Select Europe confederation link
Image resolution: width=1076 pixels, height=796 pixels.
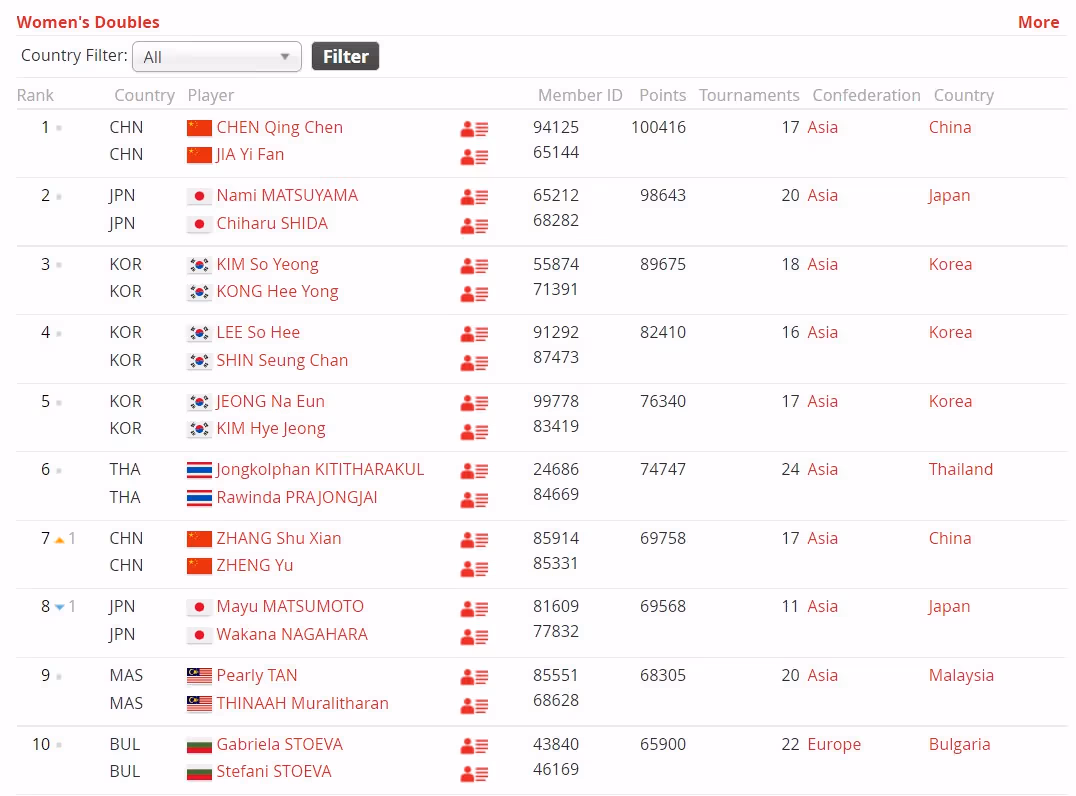pos(834,744)
